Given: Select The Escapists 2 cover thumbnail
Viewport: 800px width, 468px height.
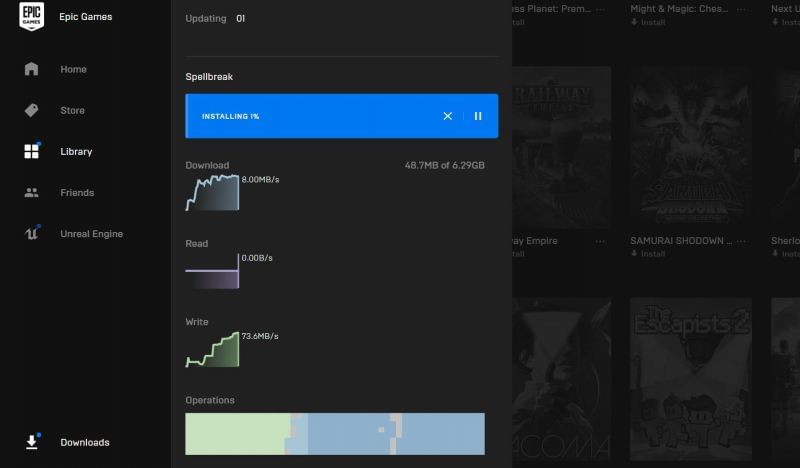Looking at the screenshot, I should pos(690,378).
